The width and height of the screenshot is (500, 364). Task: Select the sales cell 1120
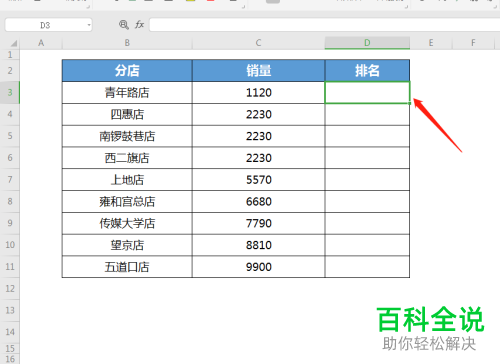click(x=258, y=92)
